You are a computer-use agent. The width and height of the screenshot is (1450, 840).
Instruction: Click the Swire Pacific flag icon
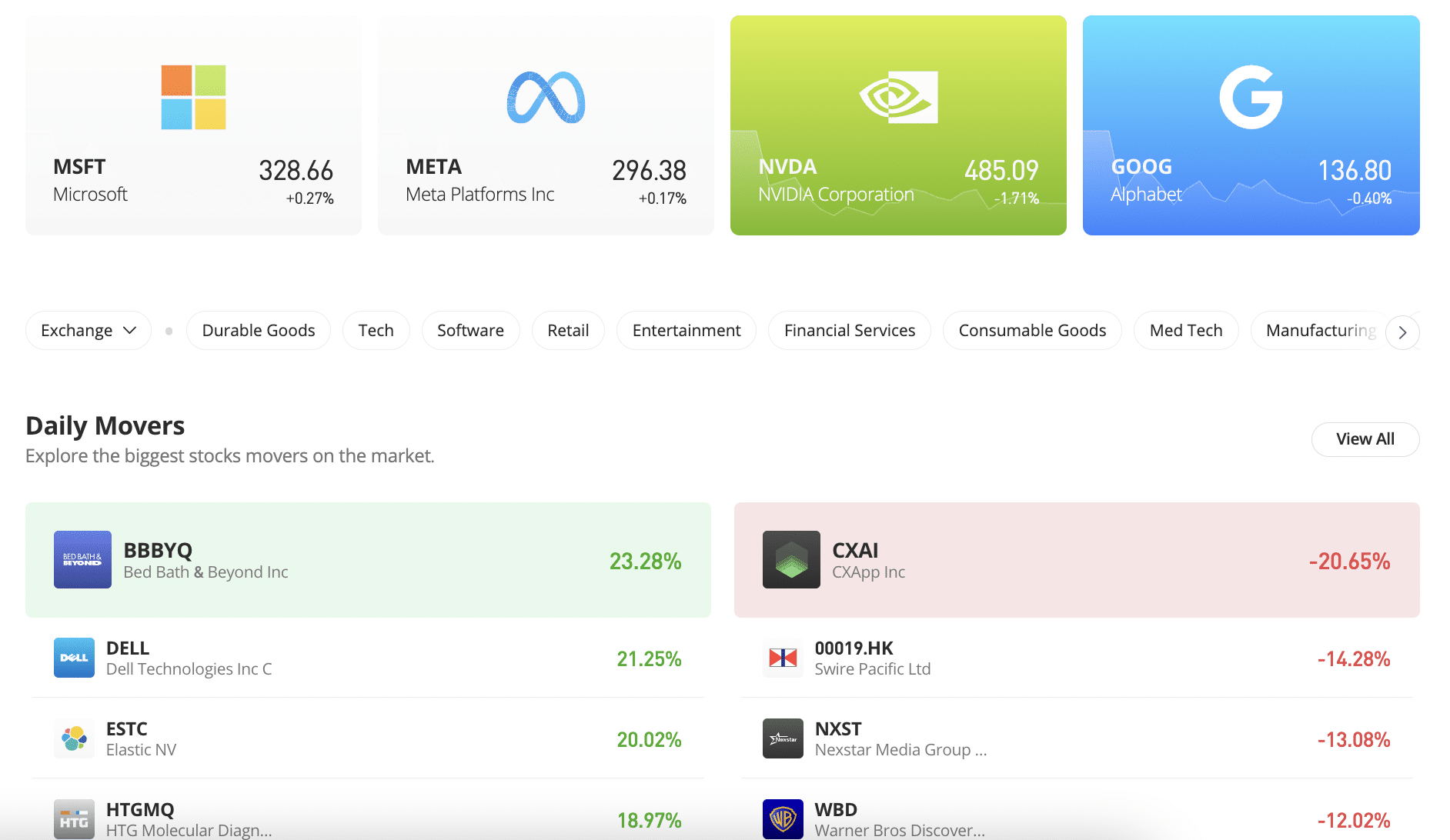783,658
